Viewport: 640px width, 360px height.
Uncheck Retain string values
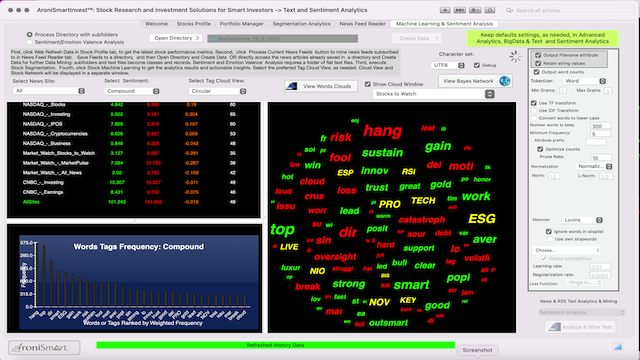tap(538, 63)
